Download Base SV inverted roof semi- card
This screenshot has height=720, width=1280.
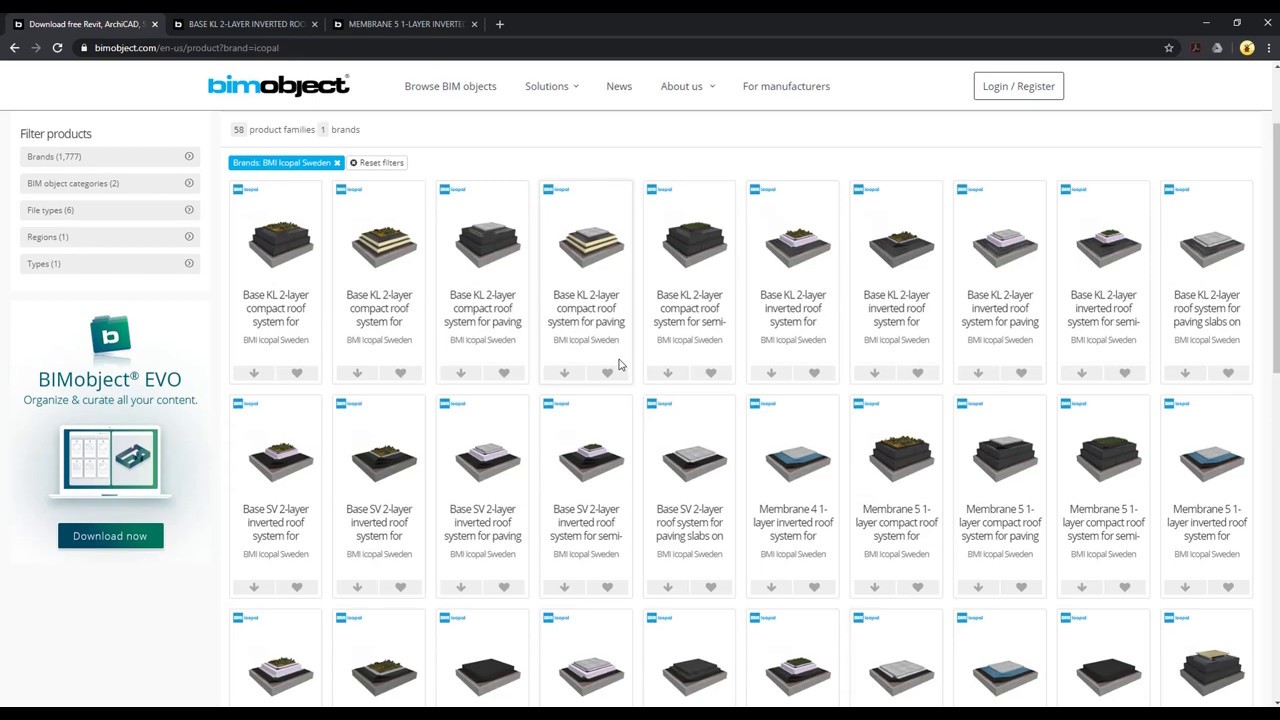point(564,587)
